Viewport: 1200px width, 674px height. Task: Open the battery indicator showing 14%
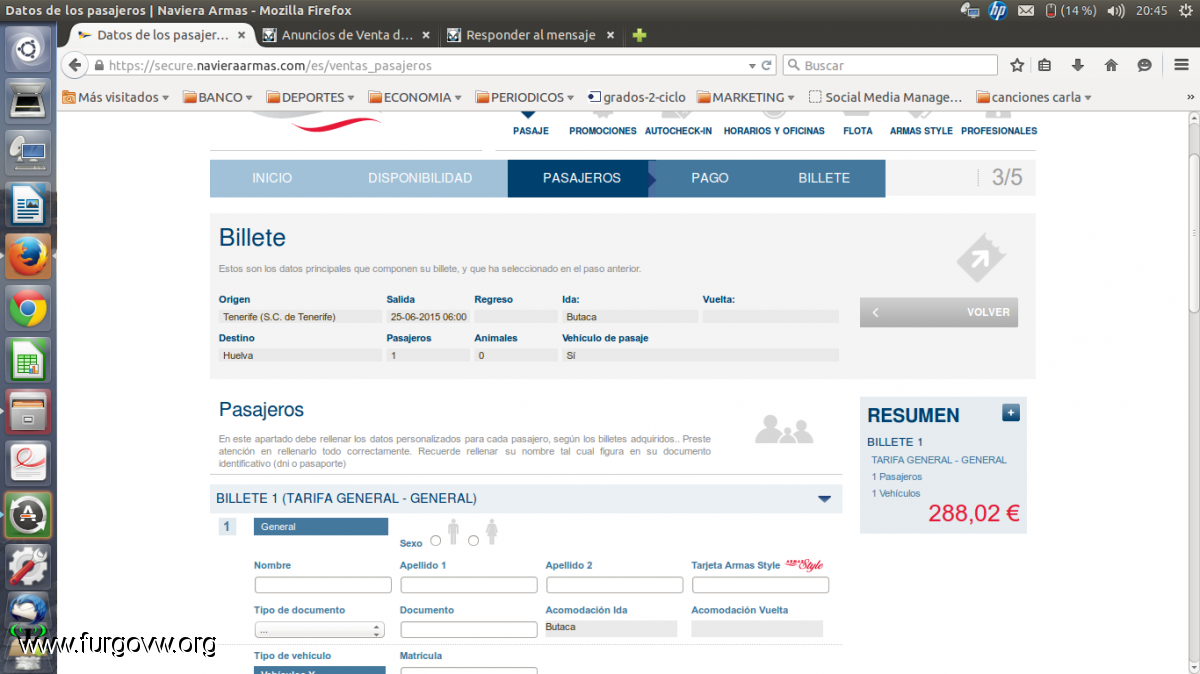click(x=1071, y=11)
